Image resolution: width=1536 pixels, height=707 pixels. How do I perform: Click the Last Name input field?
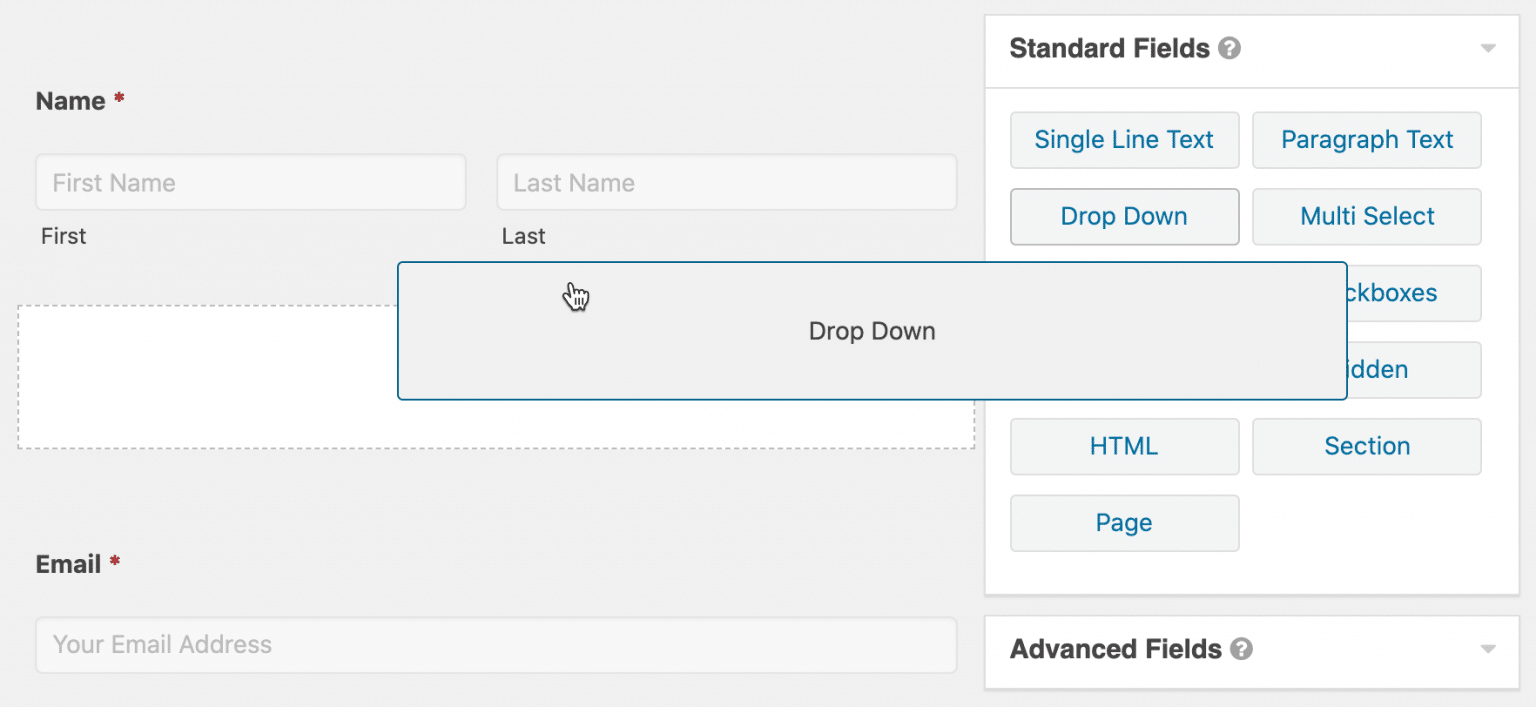pyautogui.click(x=727, y=182)
